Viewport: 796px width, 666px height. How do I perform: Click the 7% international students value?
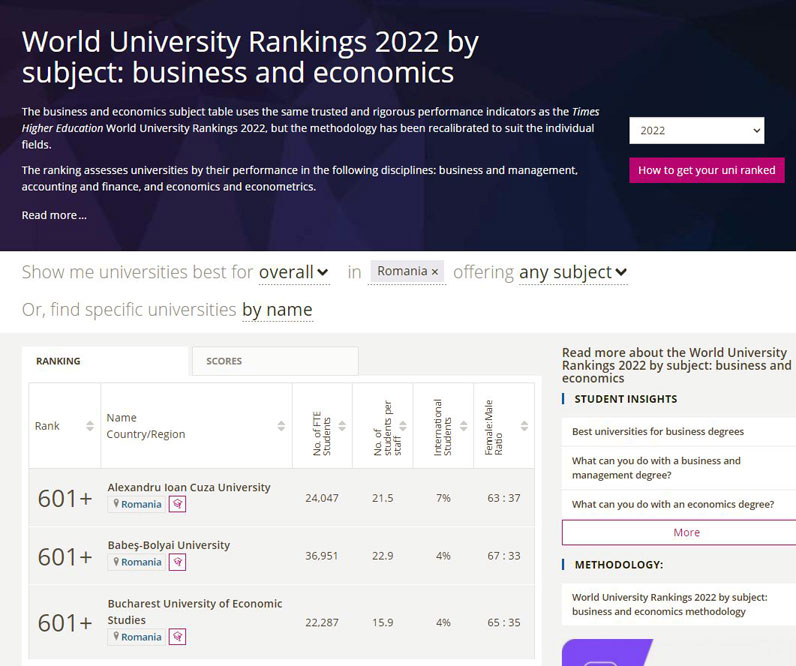tap(443, 498)
